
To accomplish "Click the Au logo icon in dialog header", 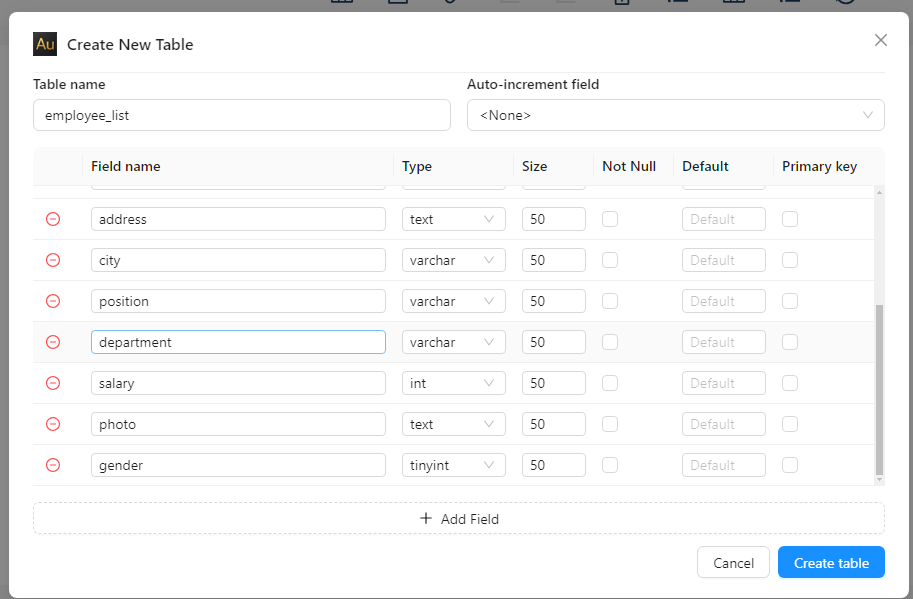I will coord(45,44).
